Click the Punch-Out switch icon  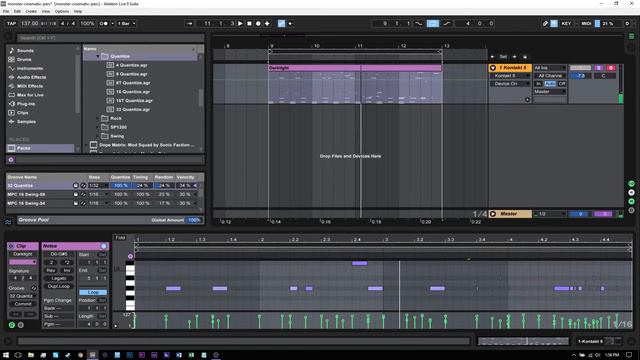(447, 24)
